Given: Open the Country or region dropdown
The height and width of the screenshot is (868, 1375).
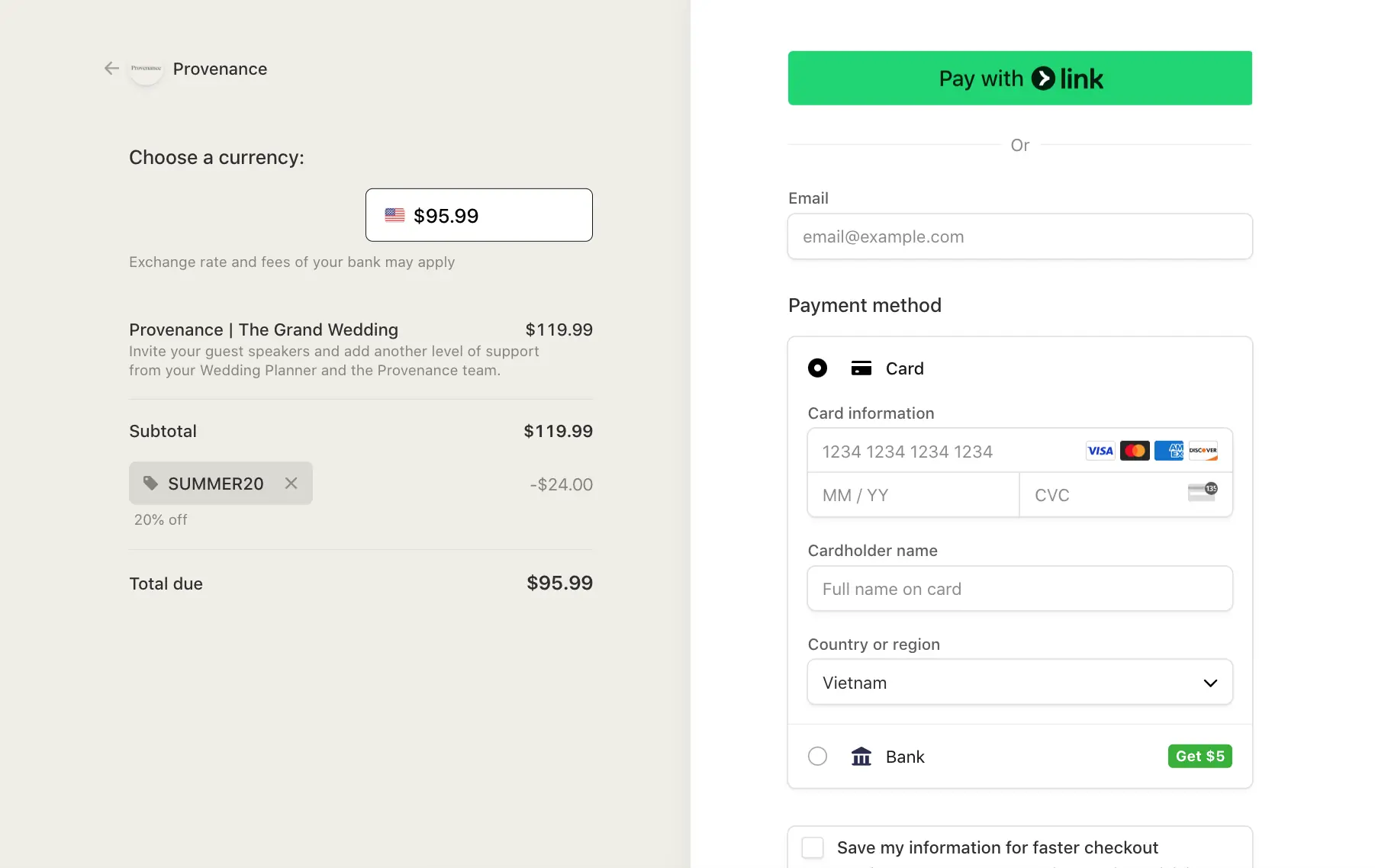Looking at the screenshot, I should click(x=1020, y=683).
